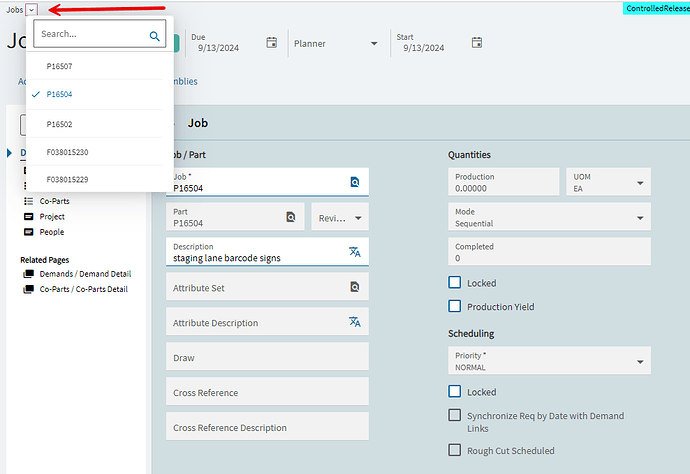Click the Production quantity field
Image resolution: width=690 pixels, height=474 pixels.
pos(503,182)
